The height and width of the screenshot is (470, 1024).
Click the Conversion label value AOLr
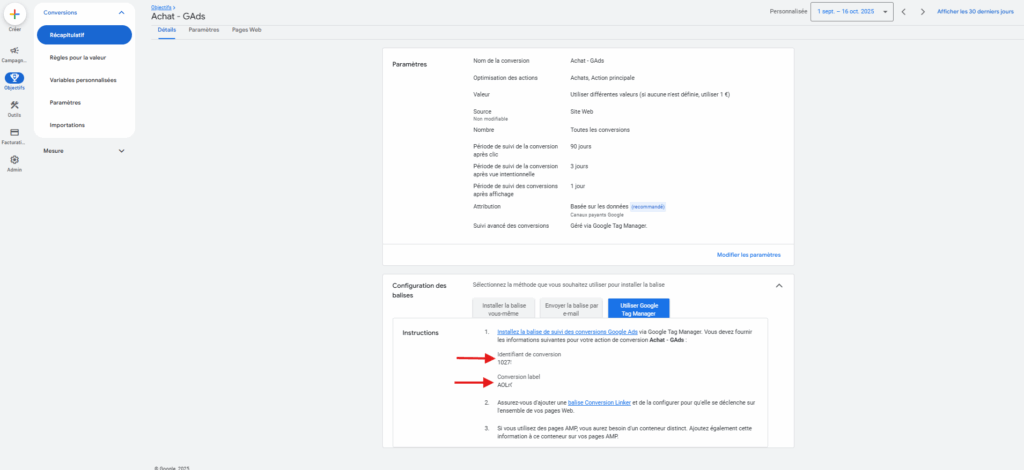point(504,385)
